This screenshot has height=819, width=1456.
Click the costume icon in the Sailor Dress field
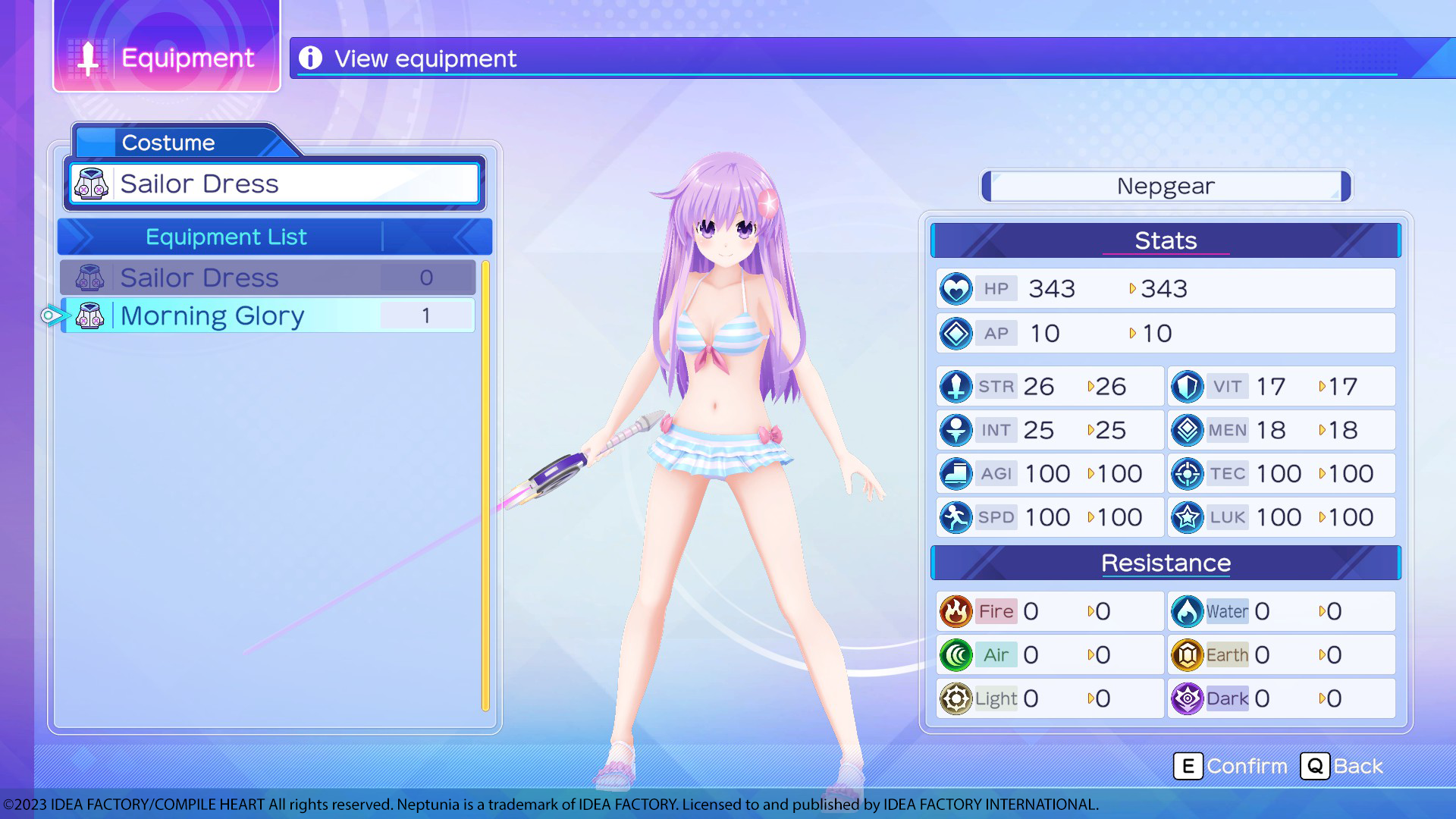click(x=91, y=184)
